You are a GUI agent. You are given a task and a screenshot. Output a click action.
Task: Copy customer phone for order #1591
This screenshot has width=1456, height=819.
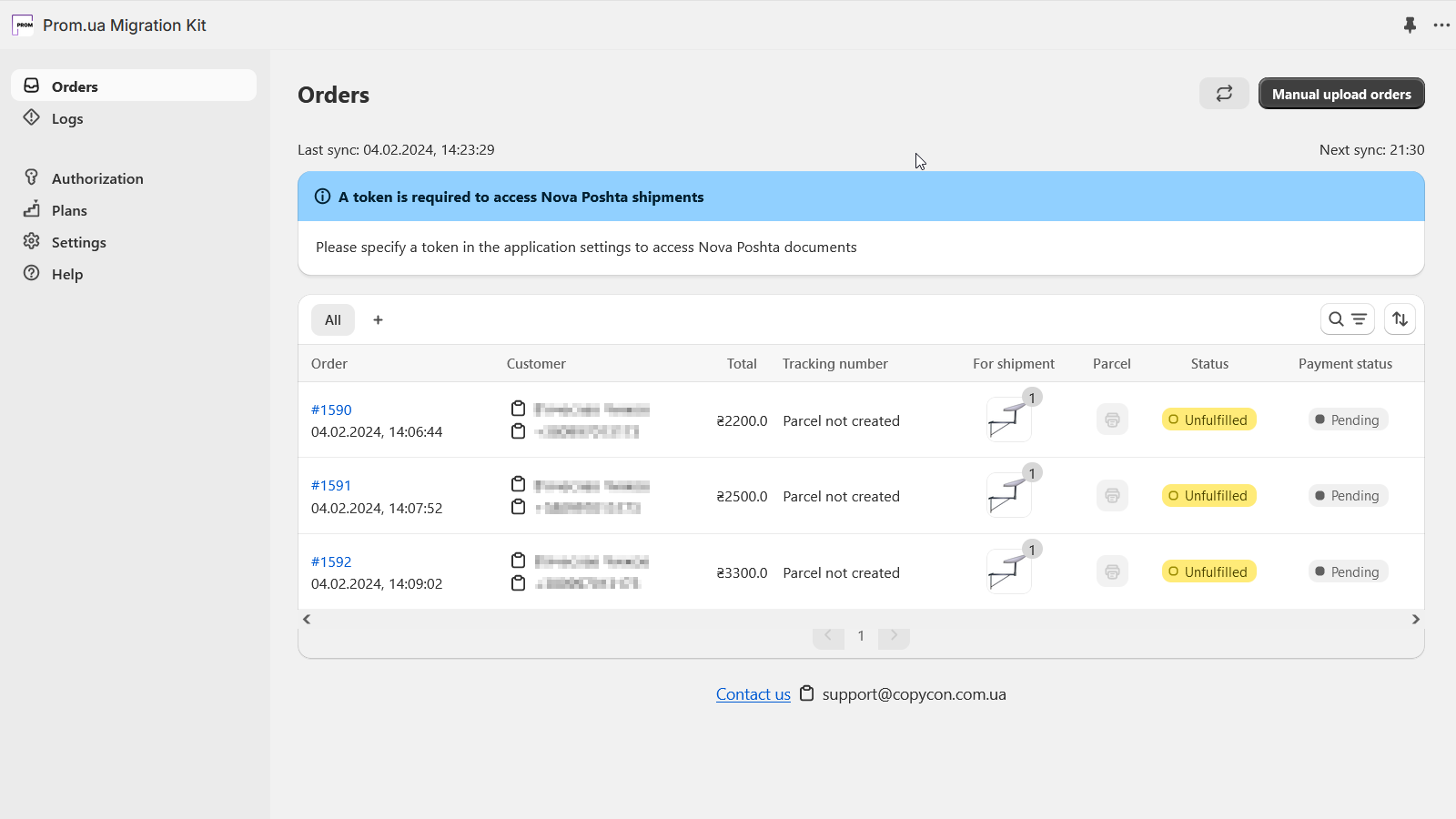(518, 506)
